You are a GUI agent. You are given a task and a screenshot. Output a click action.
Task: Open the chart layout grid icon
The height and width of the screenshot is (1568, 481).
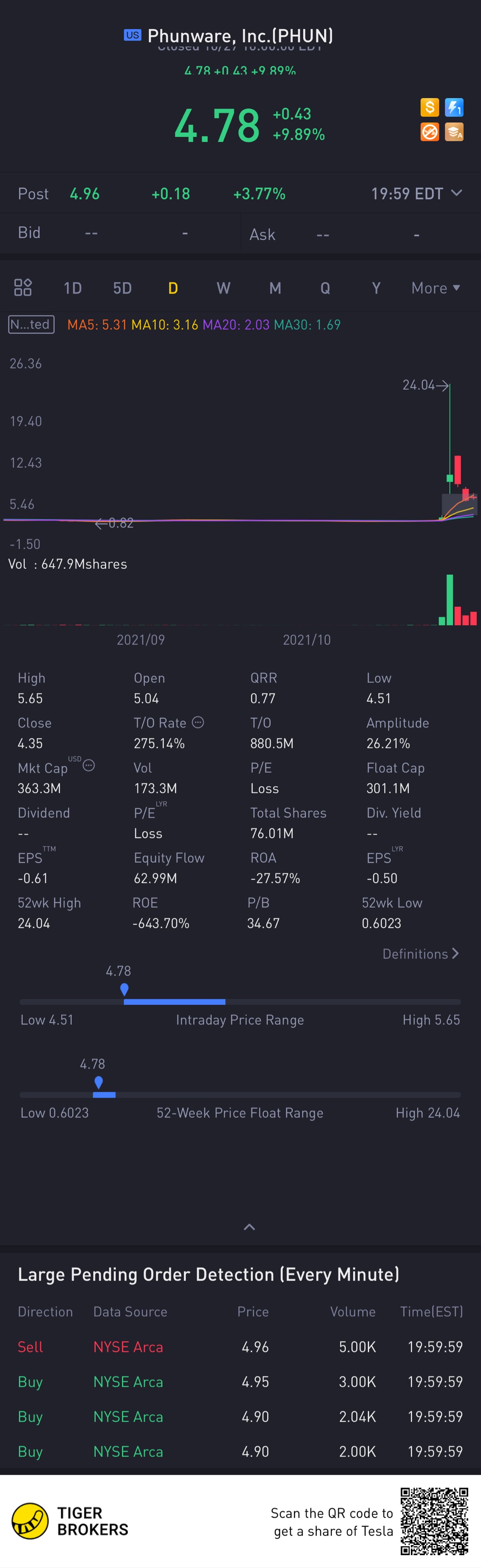coord(23,287)
